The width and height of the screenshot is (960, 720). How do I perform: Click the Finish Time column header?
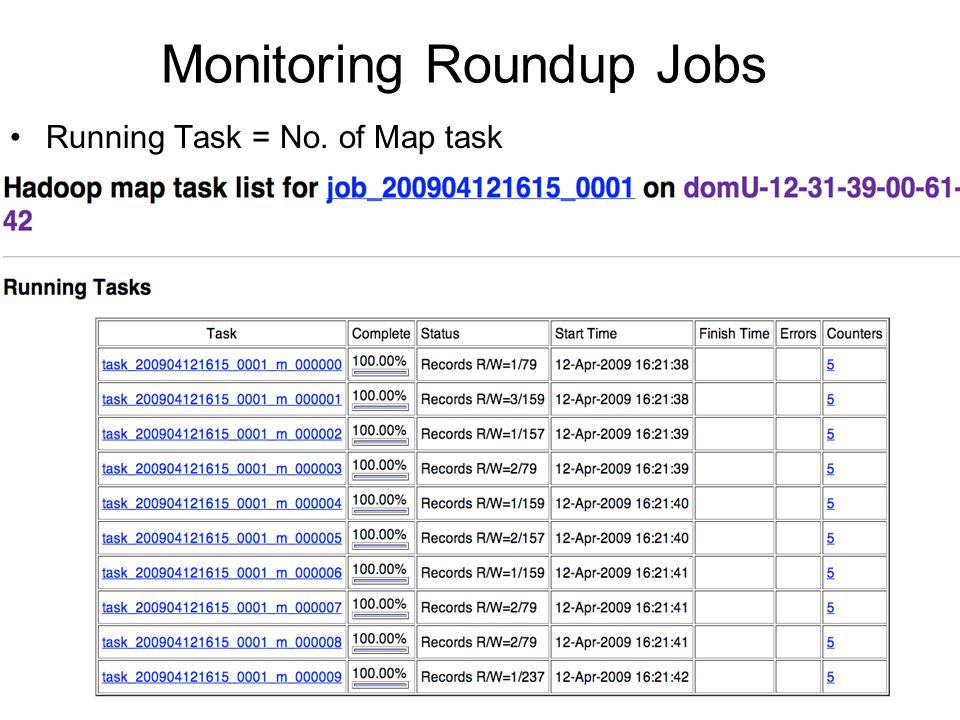[x=734, y=334]
